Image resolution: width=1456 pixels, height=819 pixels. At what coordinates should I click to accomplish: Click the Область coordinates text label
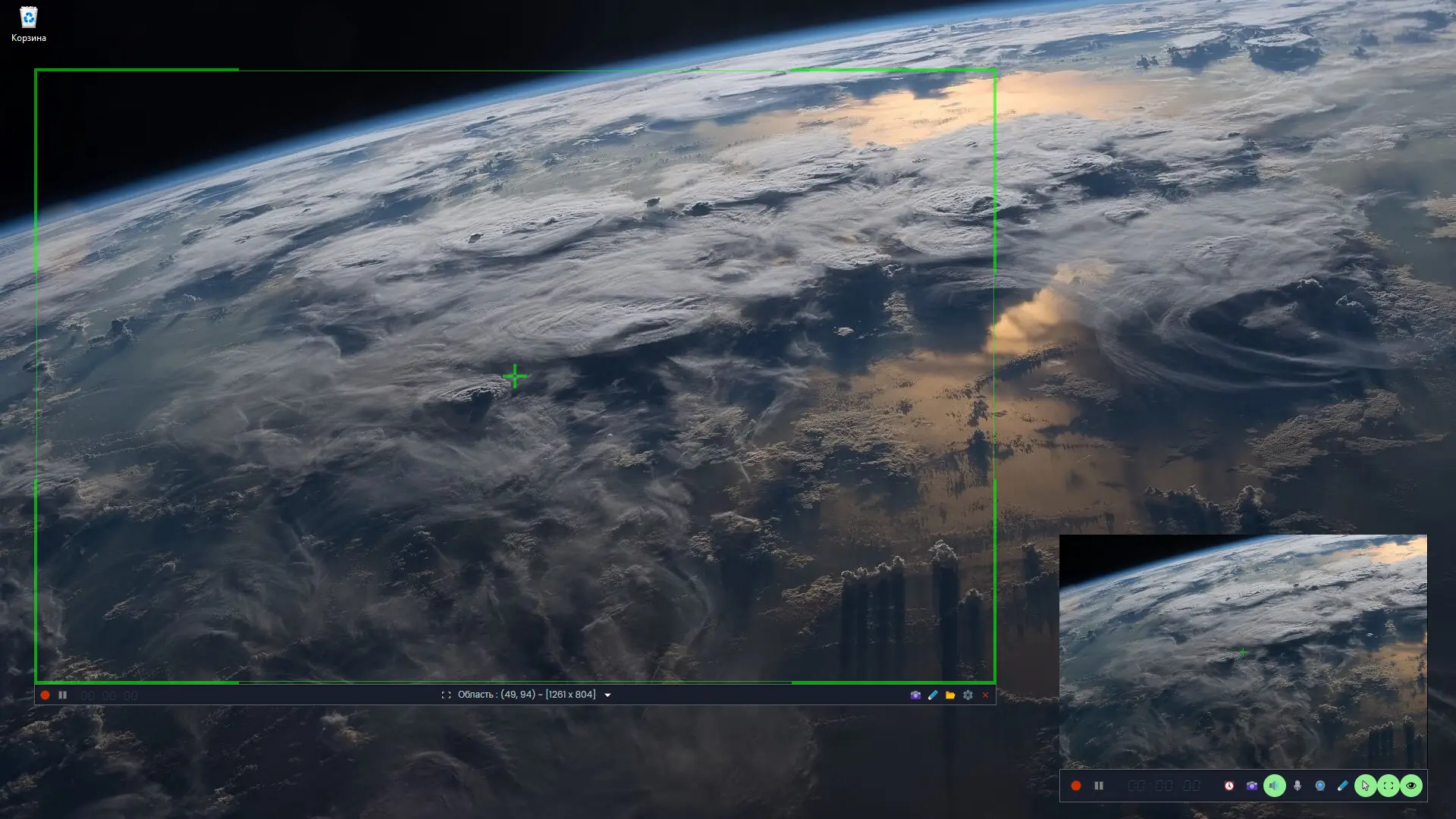[x=526, y=695]
